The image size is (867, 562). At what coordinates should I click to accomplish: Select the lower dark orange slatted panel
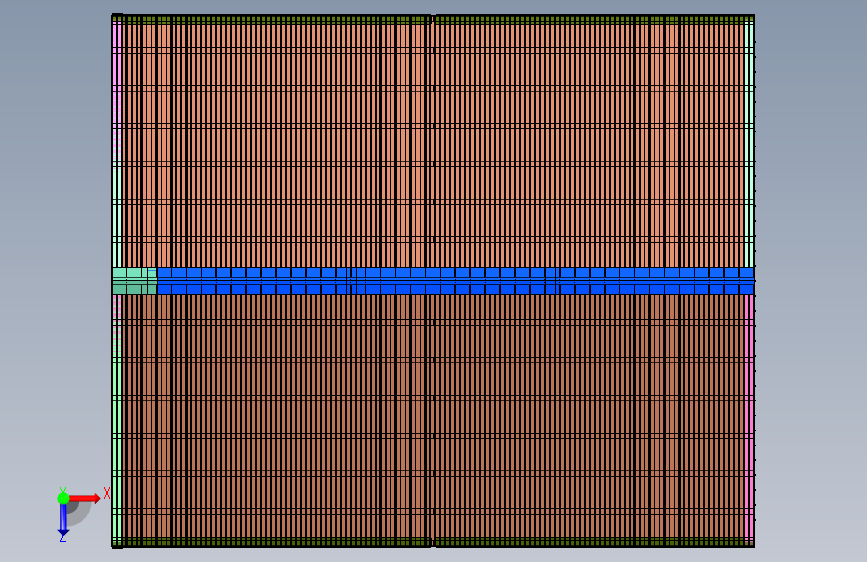coord(434,416)
